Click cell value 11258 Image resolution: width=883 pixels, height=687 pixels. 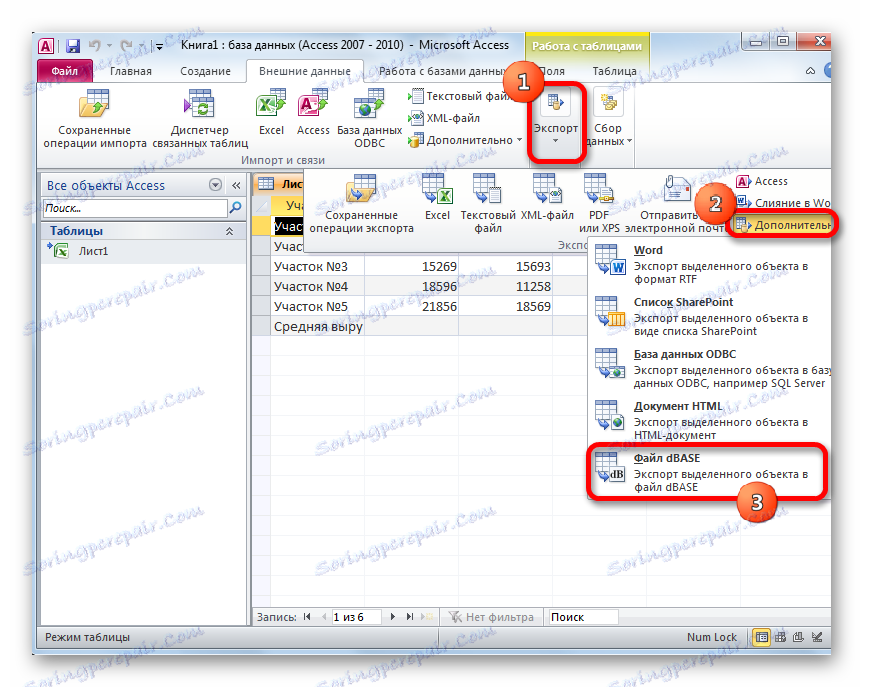tap(506, 287)
